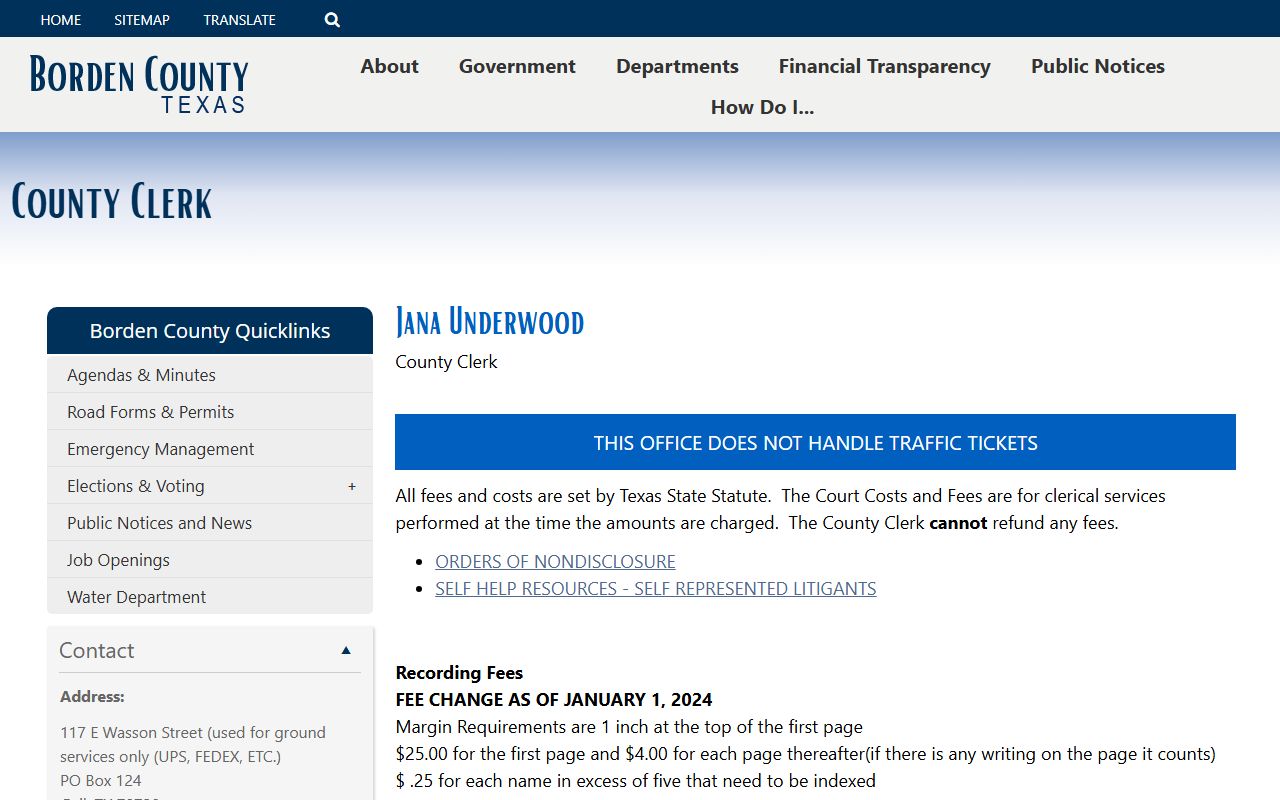Click the $25.00 for the first page line
Screen dimensions: 1280x800
[805, 754]
